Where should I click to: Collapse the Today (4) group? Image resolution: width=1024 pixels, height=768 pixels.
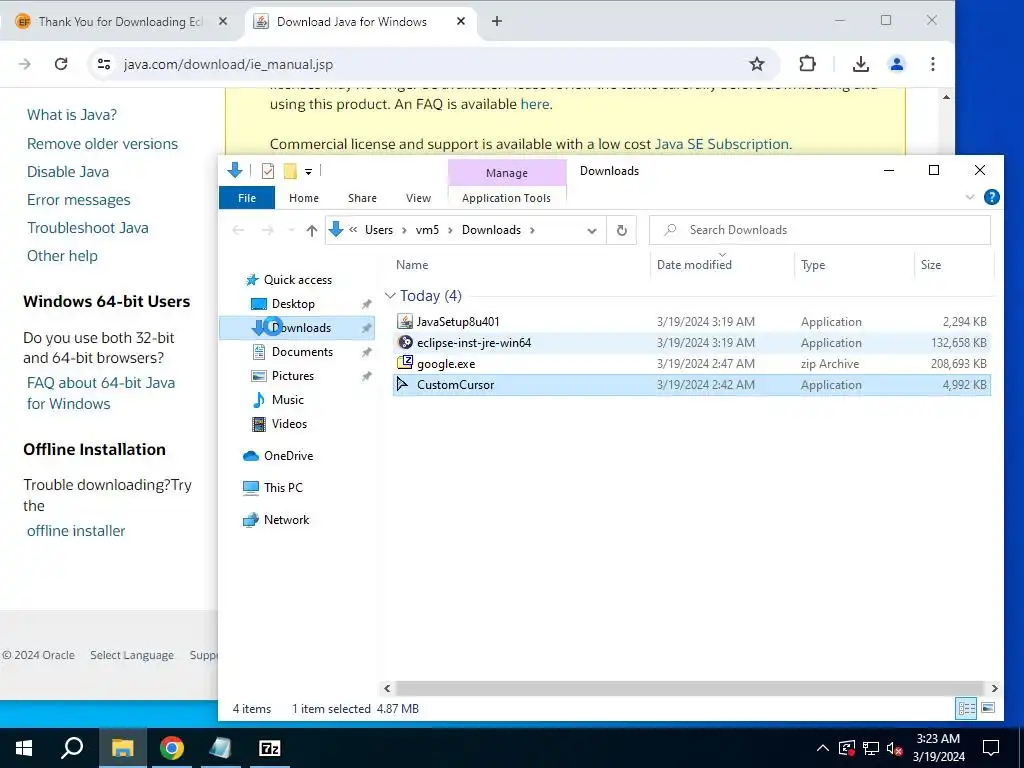pyautogui.click(x=390, y=296)
